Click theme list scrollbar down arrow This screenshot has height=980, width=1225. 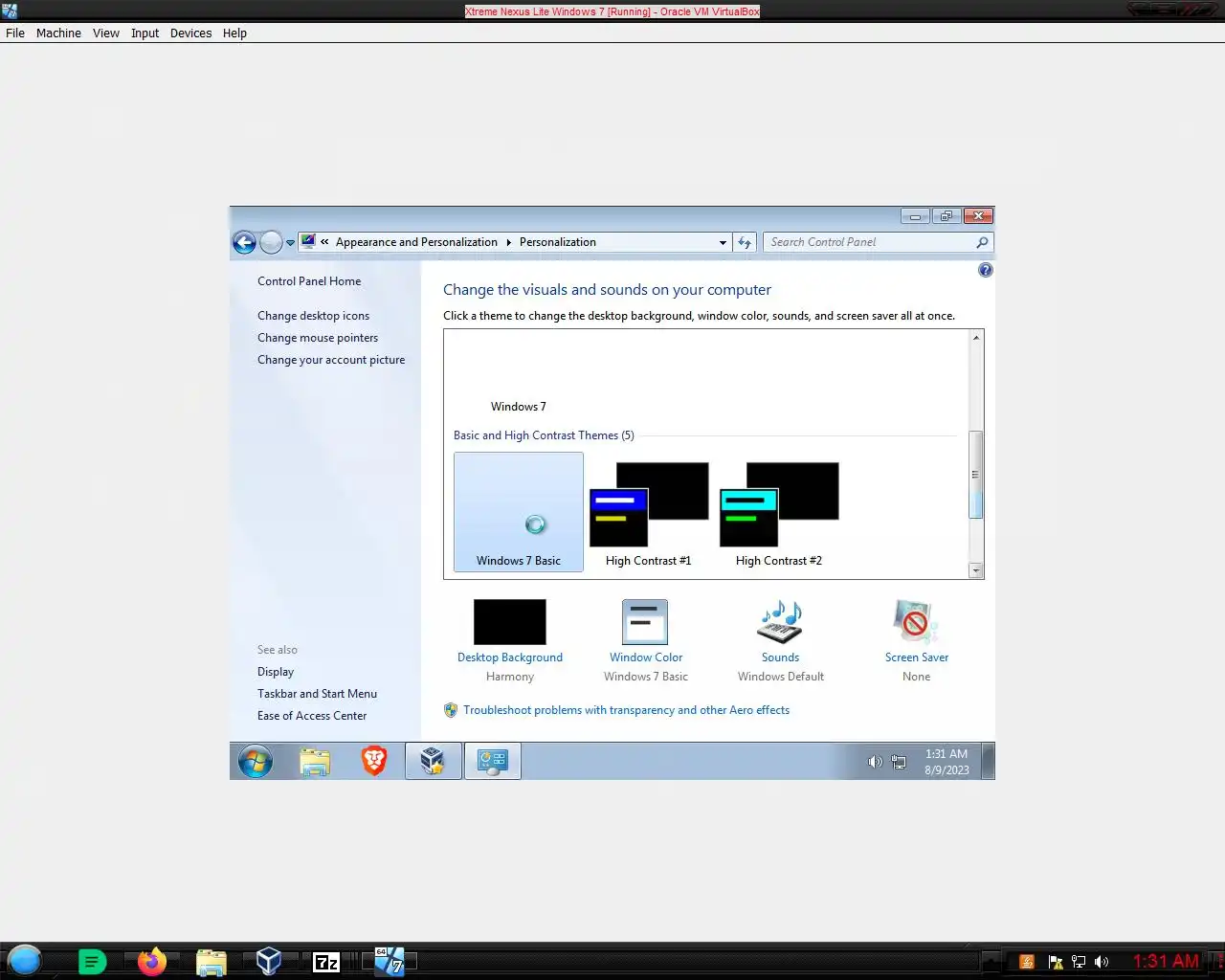coord(976,570)
